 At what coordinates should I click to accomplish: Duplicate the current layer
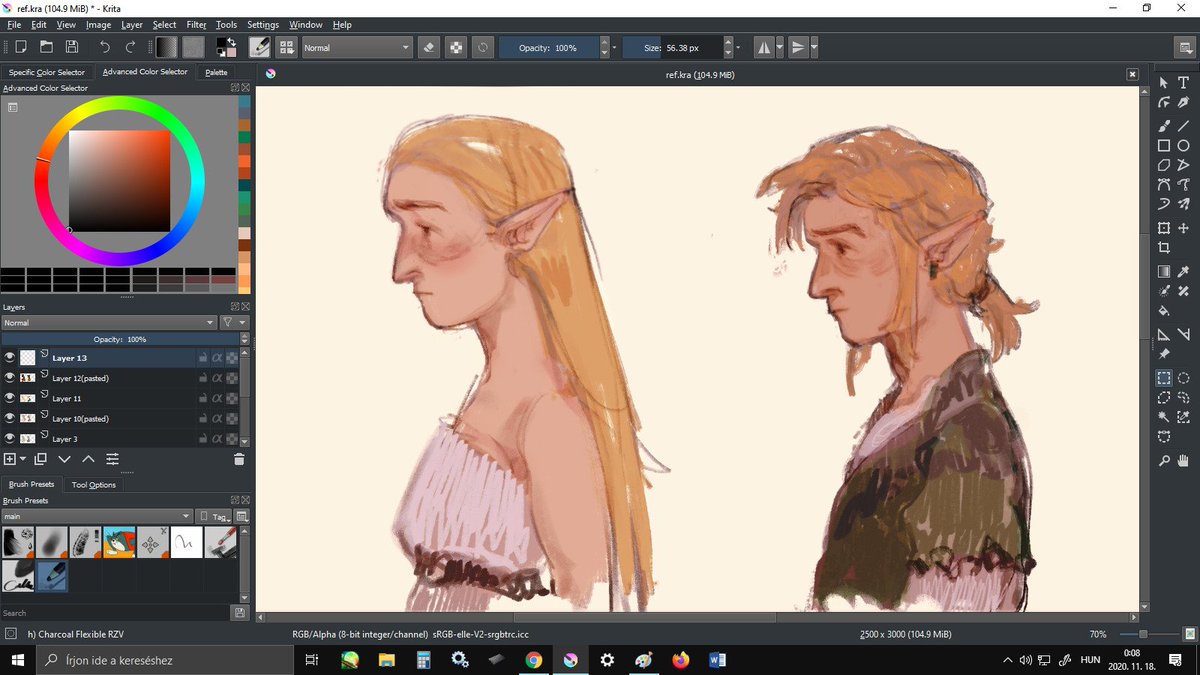[x=40, y=459]
